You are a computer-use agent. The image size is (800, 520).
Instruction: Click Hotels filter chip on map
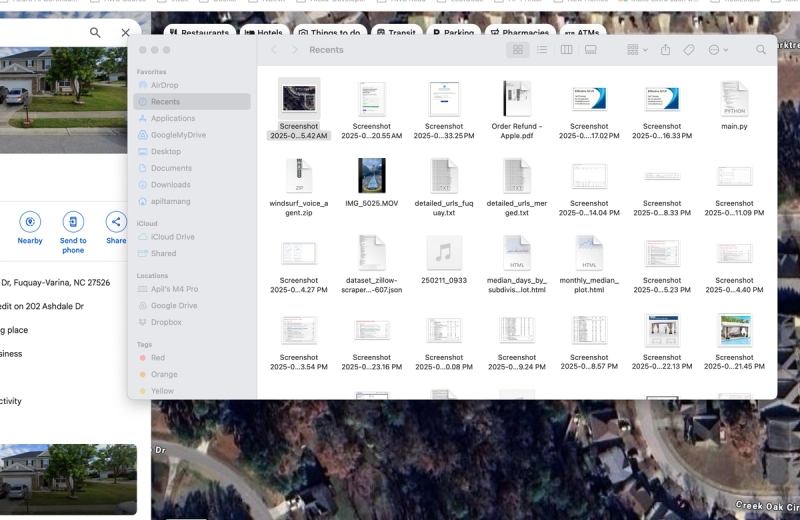point(263,31)
